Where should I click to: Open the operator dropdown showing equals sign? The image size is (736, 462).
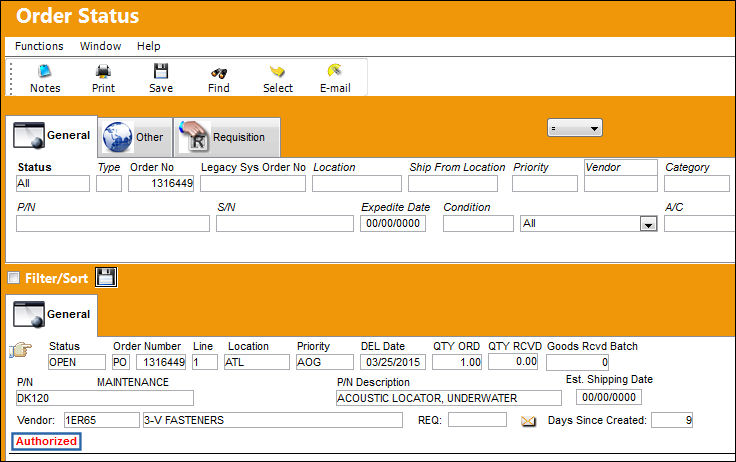575,128
